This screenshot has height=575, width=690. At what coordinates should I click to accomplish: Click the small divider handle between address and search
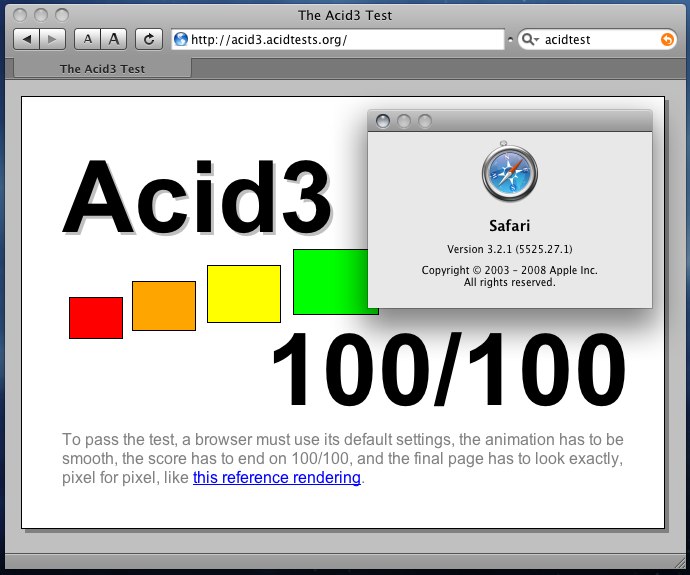click(x=510, y=40)
